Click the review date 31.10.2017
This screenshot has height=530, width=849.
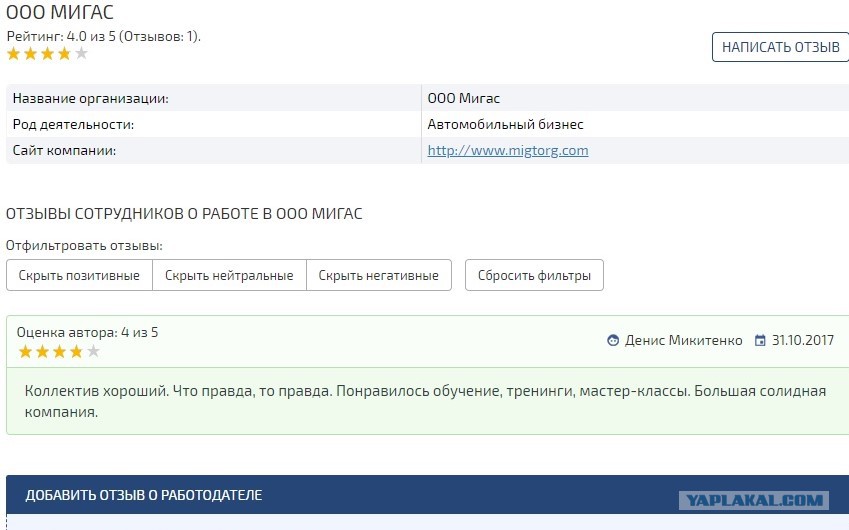click(x=802, y=341)
